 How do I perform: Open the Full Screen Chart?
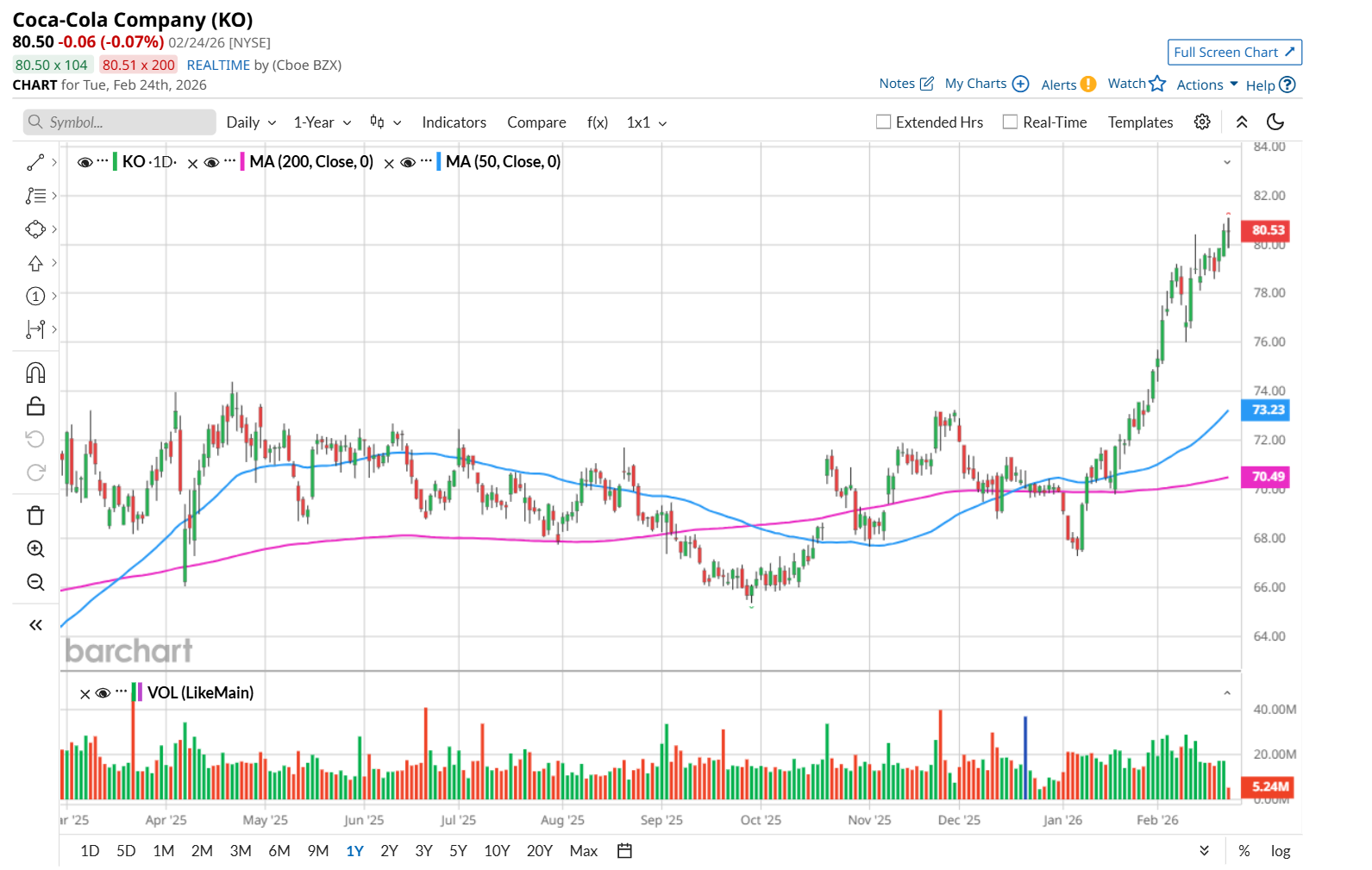(1235, 53)
